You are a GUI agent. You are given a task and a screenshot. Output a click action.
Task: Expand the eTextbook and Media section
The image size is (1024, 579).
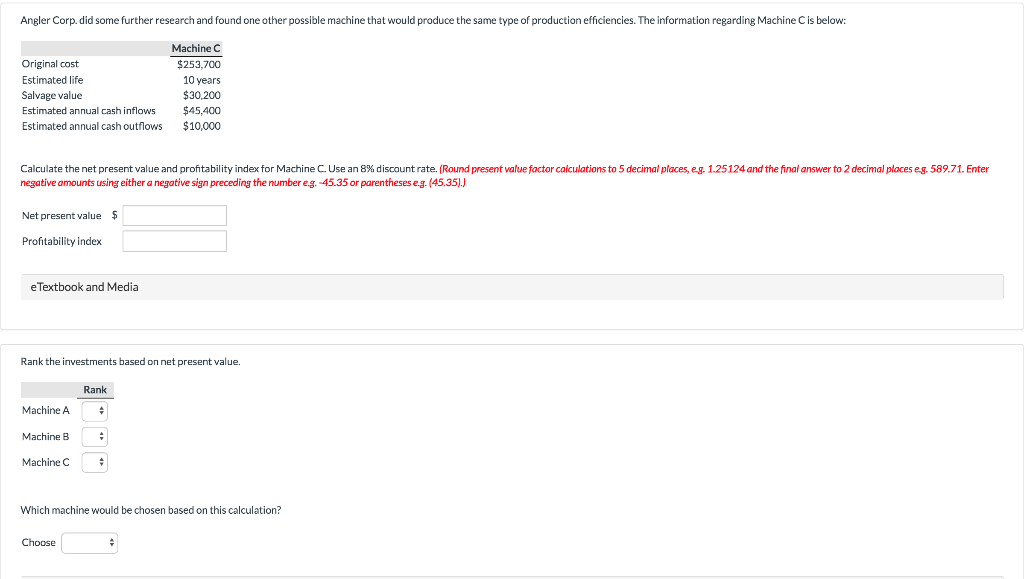pyautogui.click(x=512, y=287)
